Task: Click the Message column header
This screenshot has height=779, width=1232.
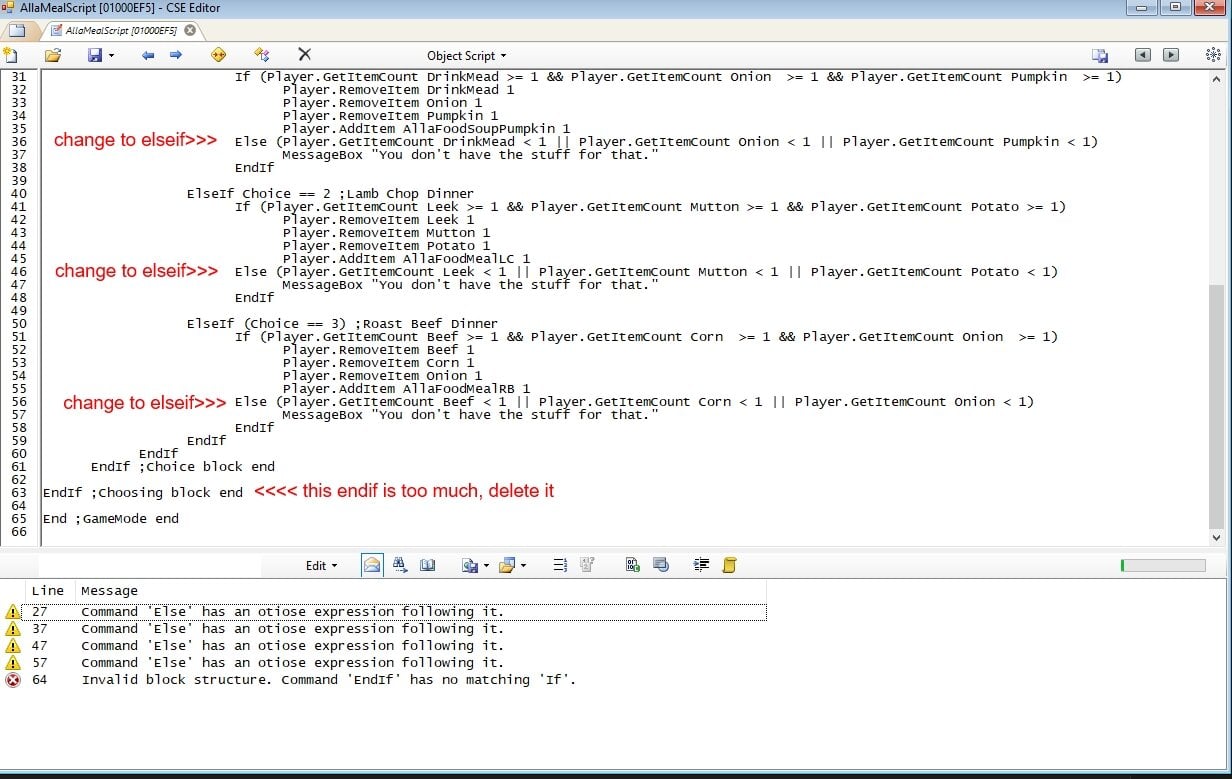Action: (x=420, y=591)
